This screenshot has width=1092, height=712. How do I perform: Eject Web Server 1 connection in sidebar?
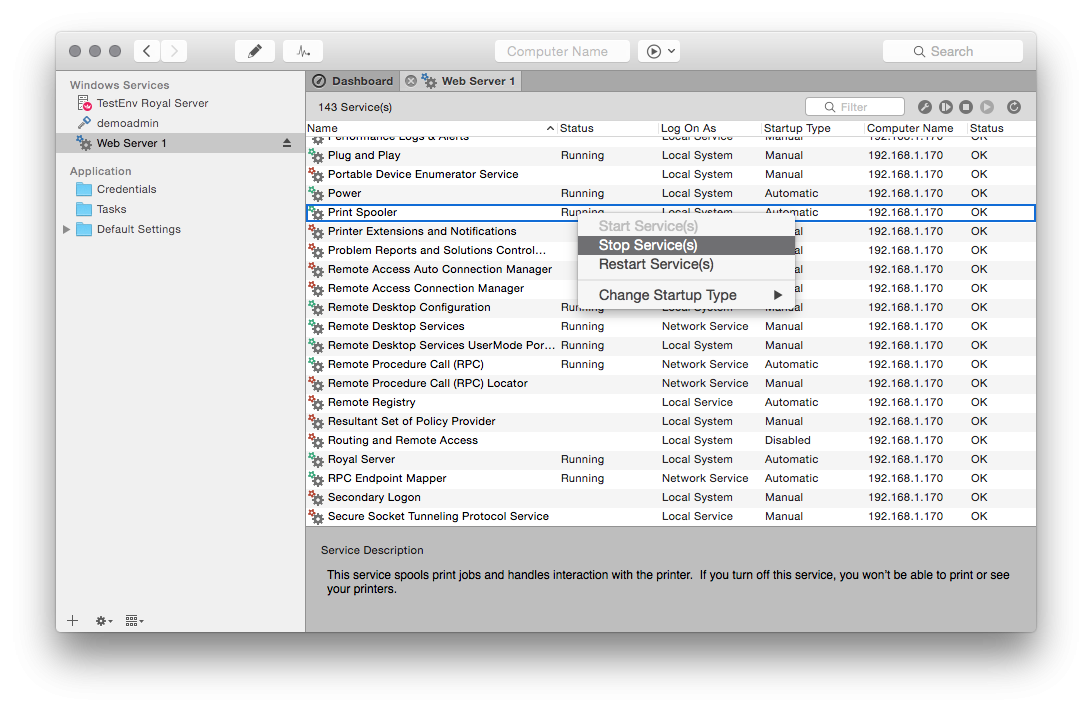287,143
